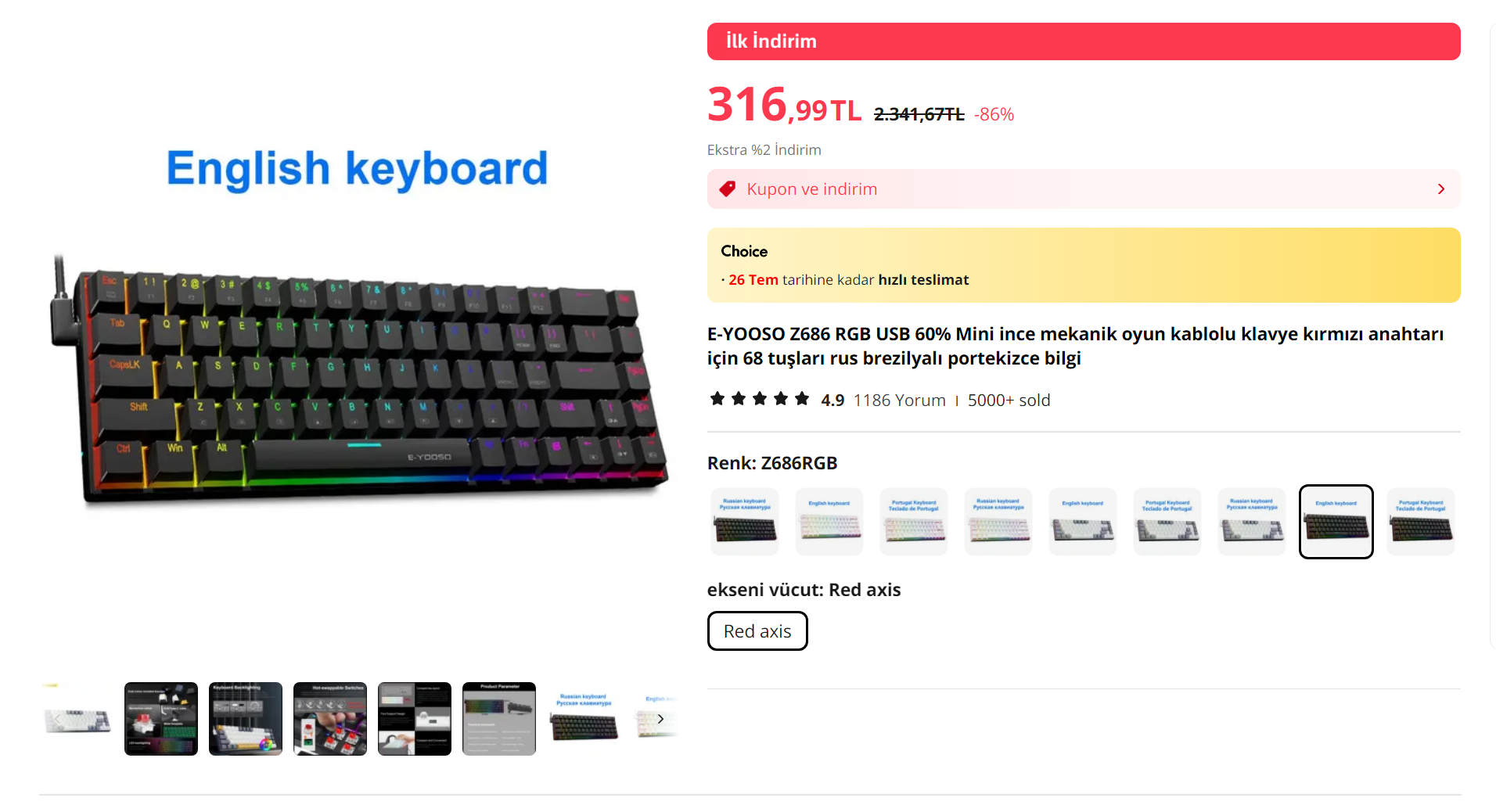View the Hot-swappable Switches thumbnail
The image size is (1496, 812).
pos(329,718)
